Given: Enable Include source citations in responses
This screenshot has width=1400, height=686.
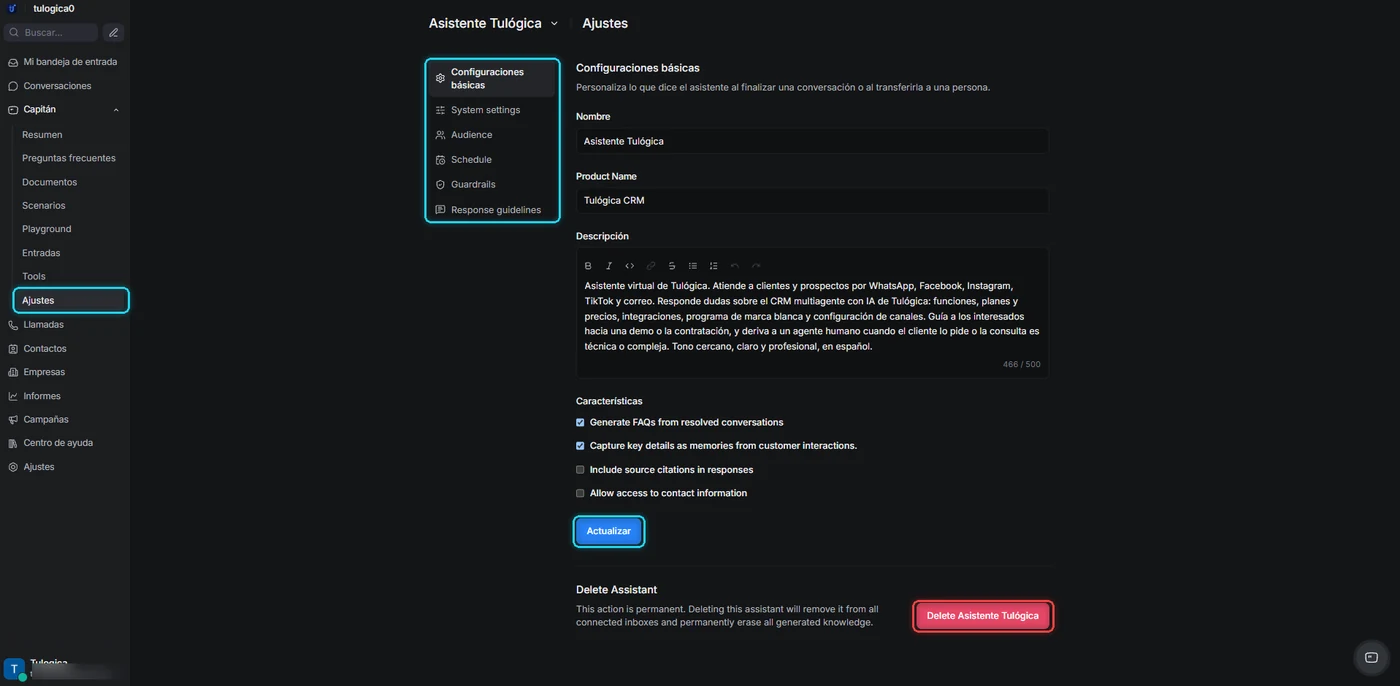Looking at the screenshot, I should click(x=580, y=470).
